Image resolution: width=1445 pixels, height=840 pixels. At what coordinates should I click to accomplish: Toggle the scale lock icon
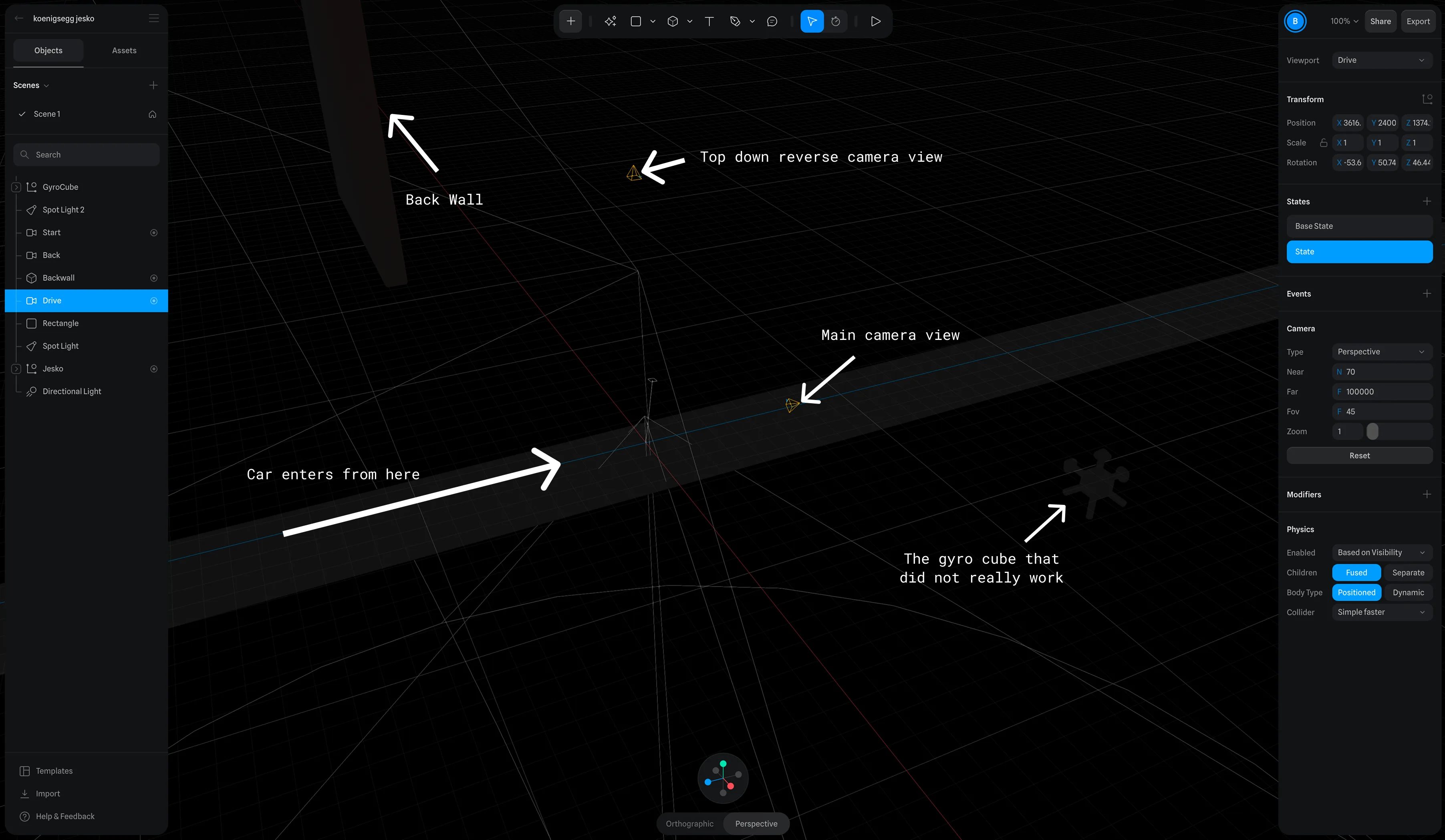(x=1324, y=143)
